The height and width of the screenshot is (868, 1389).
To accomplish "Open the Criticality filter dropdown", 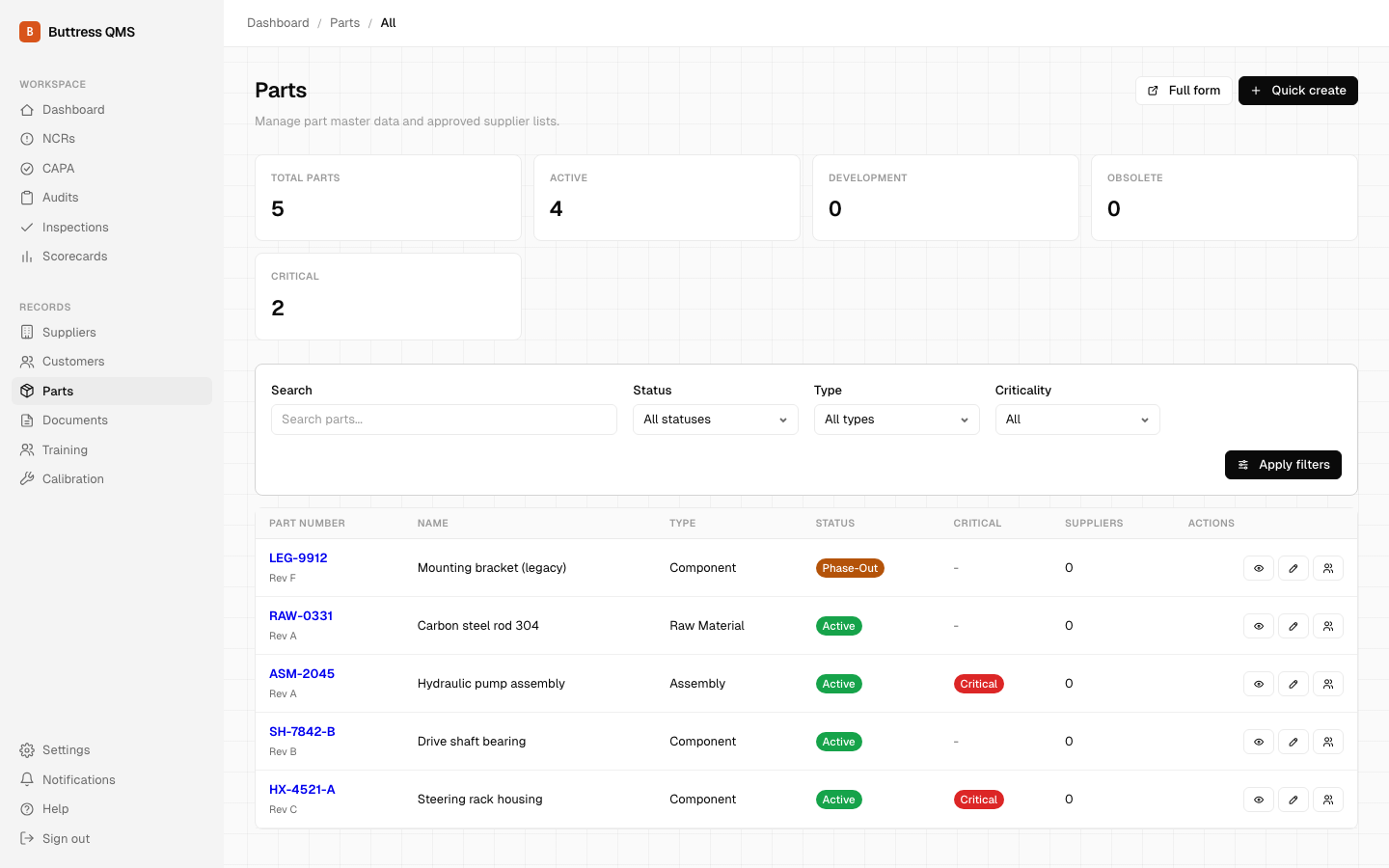I will click(x=1077, y=420).
